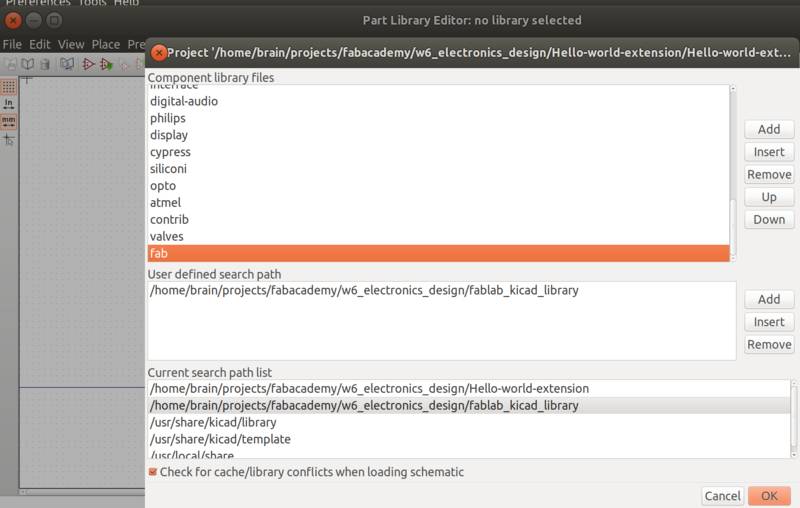The image size is (800, 508).
Task: Select the 'cypress' library entry
Action: point(438,152)
